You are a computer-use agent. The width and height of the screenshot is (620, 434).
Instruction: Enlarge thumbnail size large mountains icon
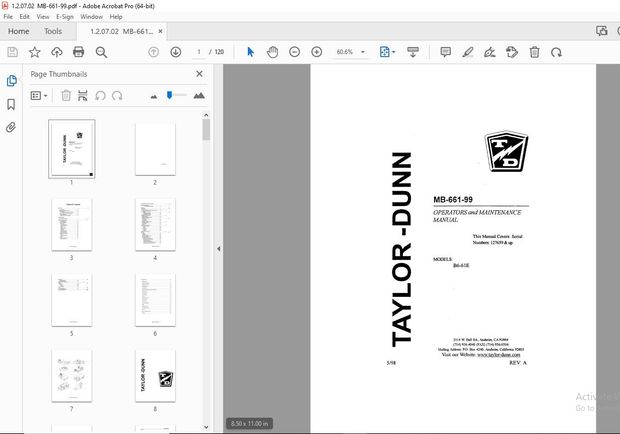point(199,95)
